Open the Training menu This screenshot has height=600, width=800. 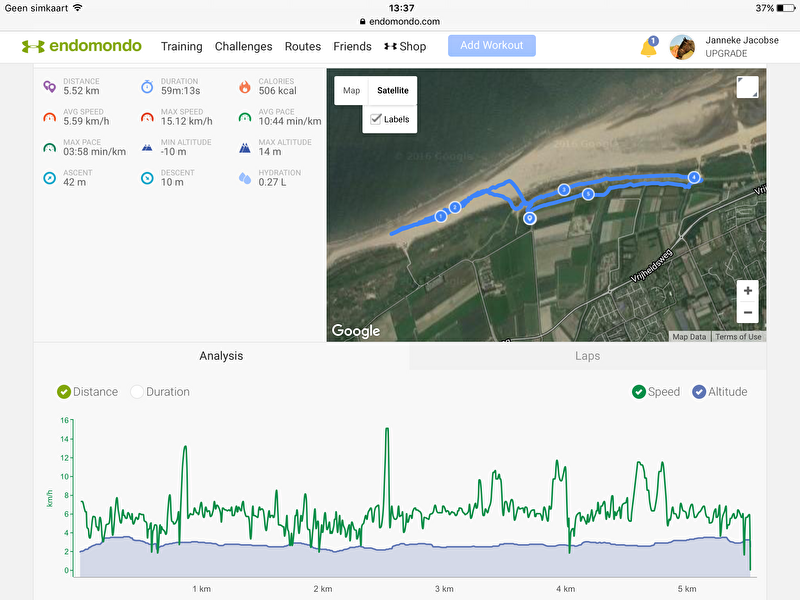[x=181, y=46]
